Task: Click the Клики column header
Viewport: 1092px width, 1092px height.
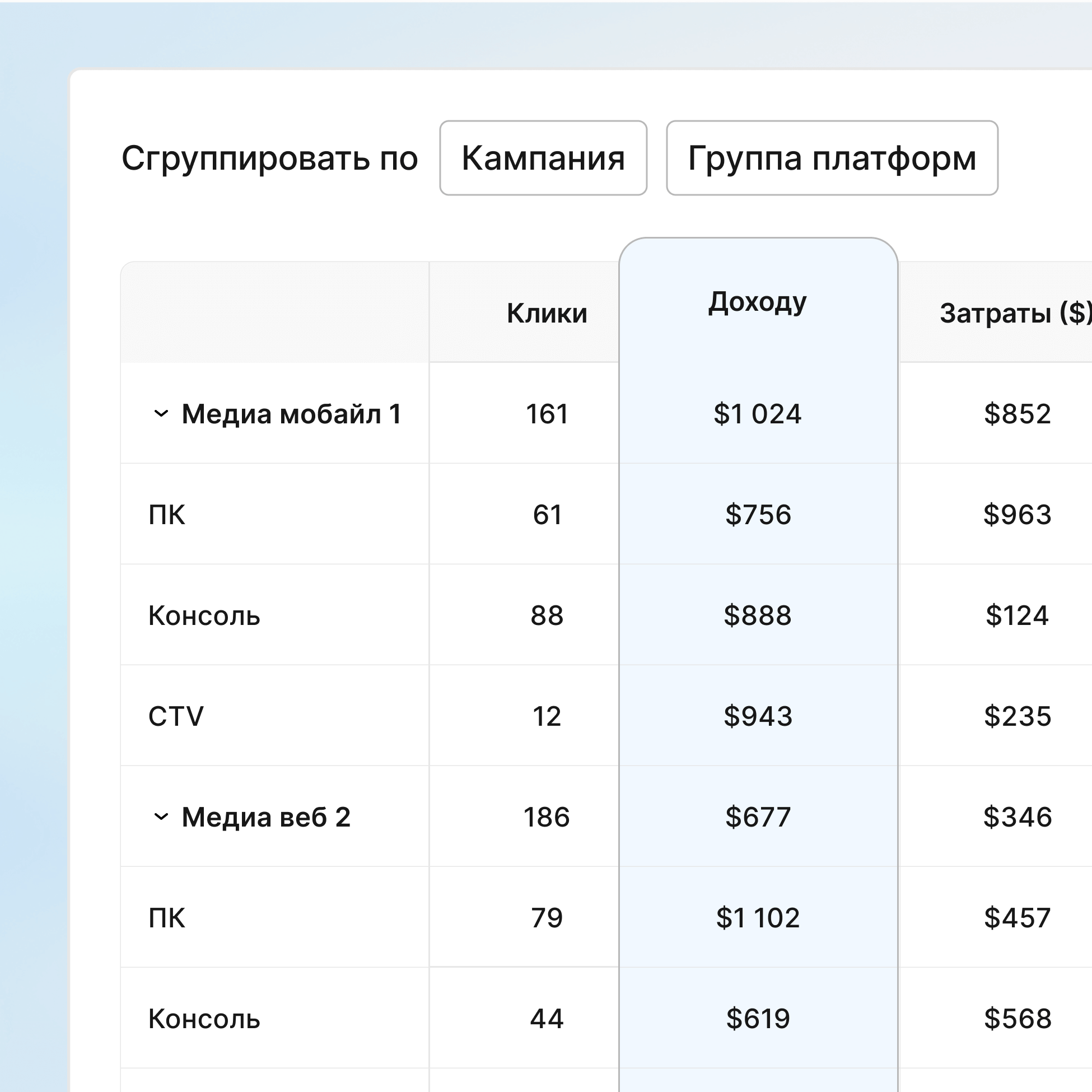Action: point(547,313)
